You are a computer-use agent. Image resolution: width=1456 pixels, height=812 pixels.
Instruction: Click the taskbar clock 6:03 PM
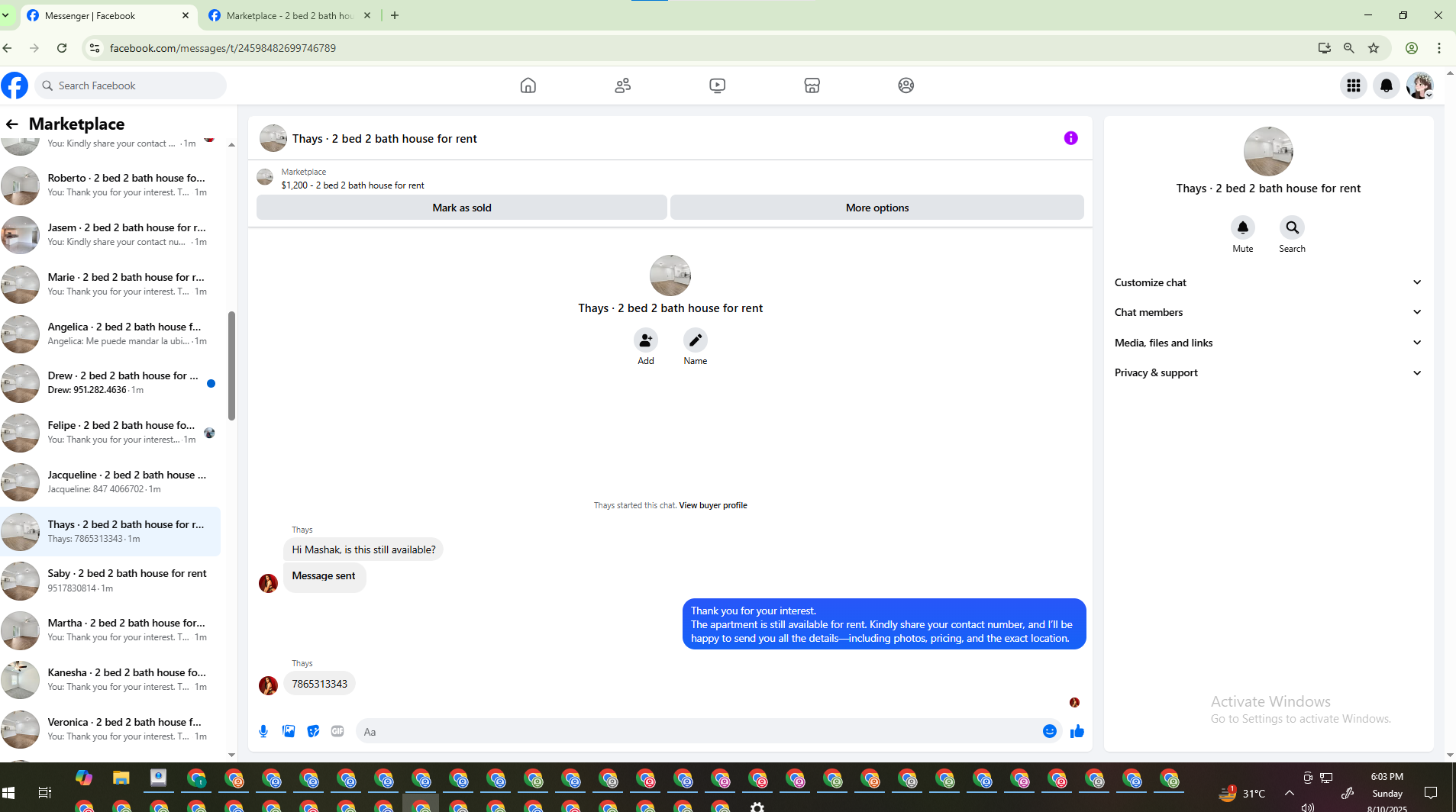(x=1387, y=777)
